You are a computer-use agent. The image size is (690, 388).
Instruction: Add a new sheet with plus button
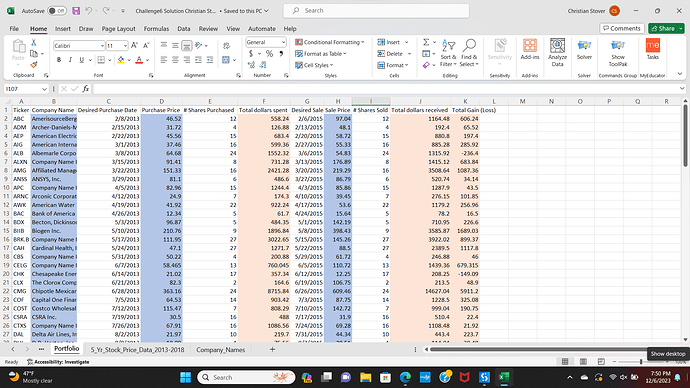tap(272, 349)
